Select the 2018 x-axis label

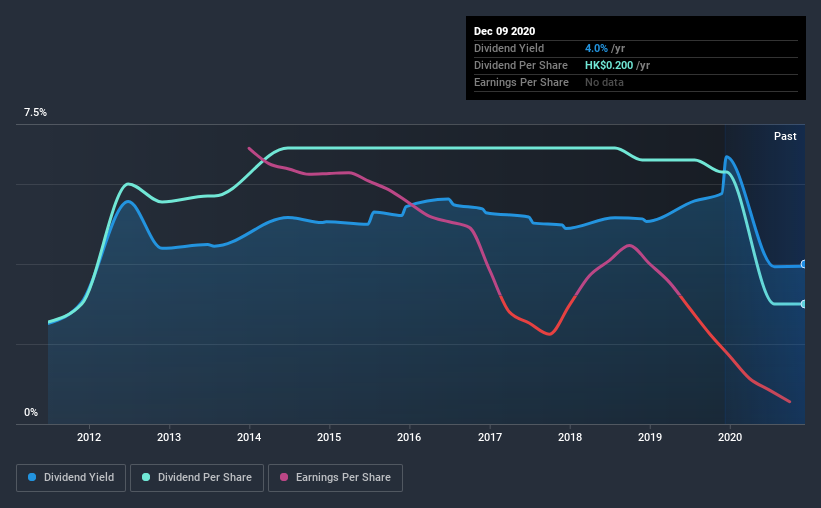[x=570, y=437]
